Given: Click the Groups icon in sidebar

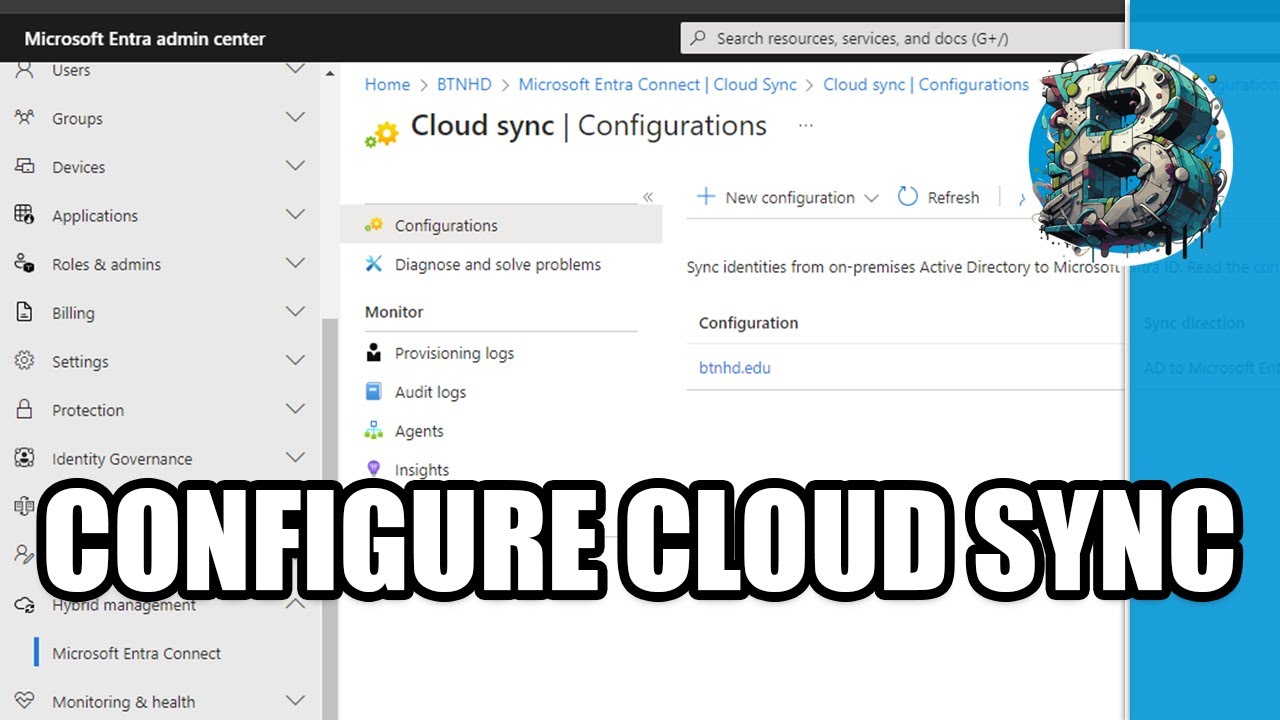Looking at the screenshot, I should pyautogui.click(x=25, y=118).
